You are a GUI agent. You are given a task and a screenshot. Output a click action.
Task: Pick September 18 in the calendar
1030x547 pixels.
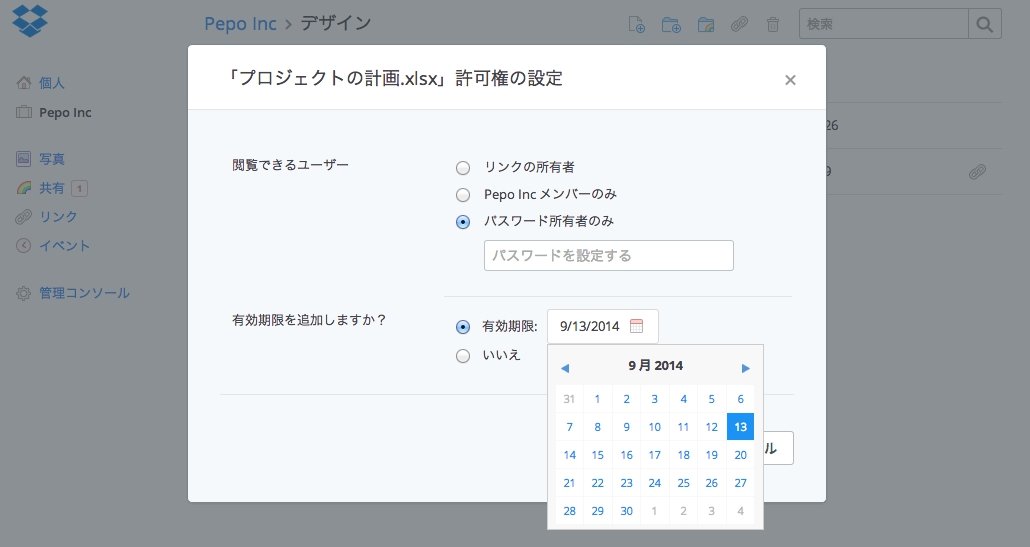[684, 455]
